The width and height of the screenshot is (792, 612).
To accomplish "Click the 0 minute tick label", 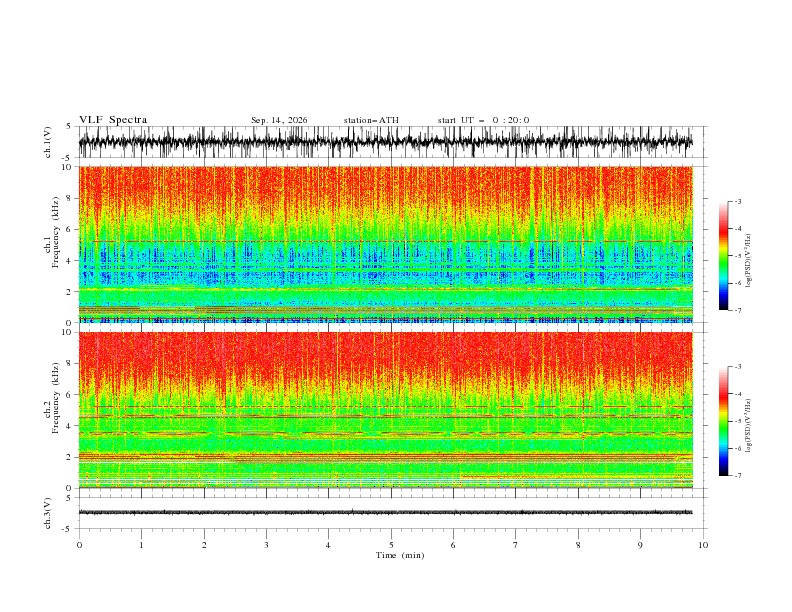I will click(79, 545).
